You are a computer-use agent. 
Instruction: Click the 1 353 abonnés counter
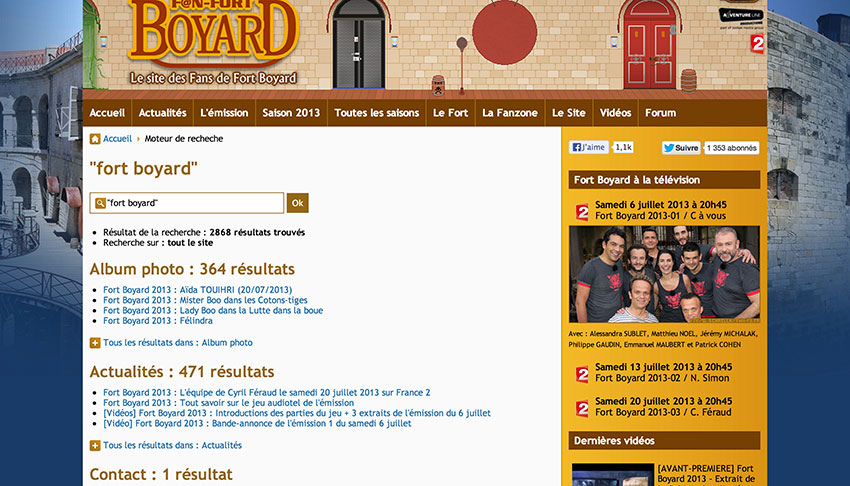pyautogui.click(x=731, y=148)
